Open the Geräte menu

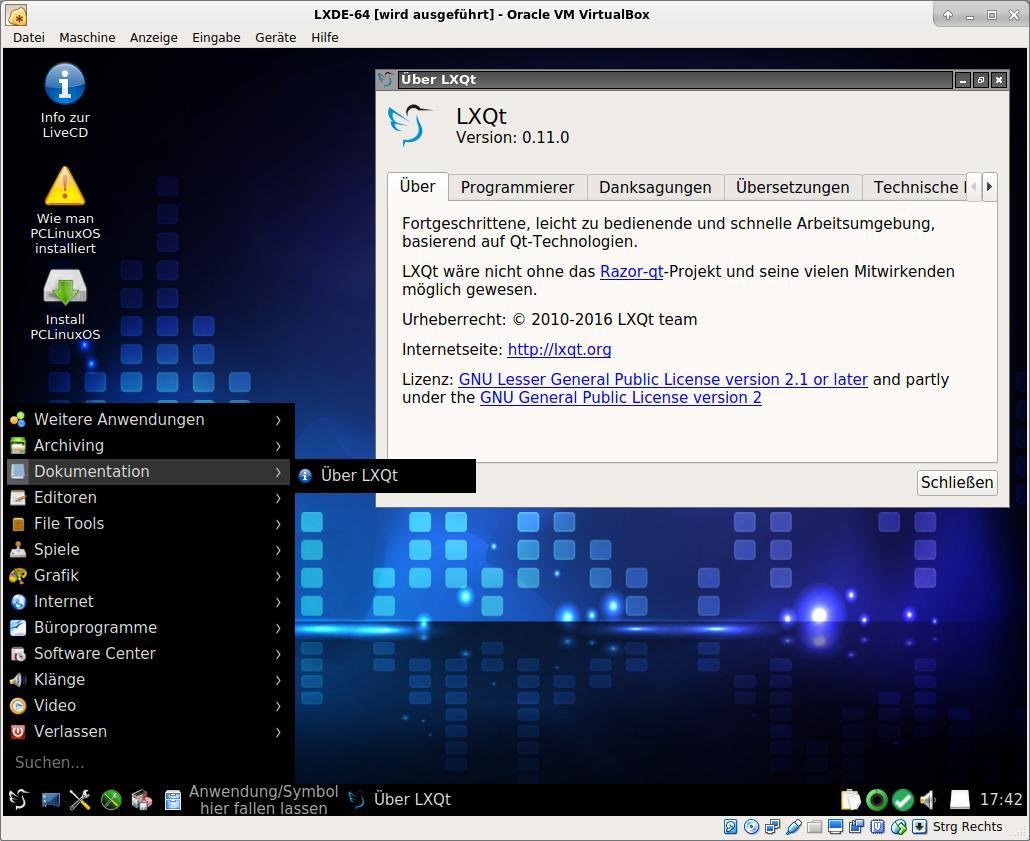pos(275,37)
